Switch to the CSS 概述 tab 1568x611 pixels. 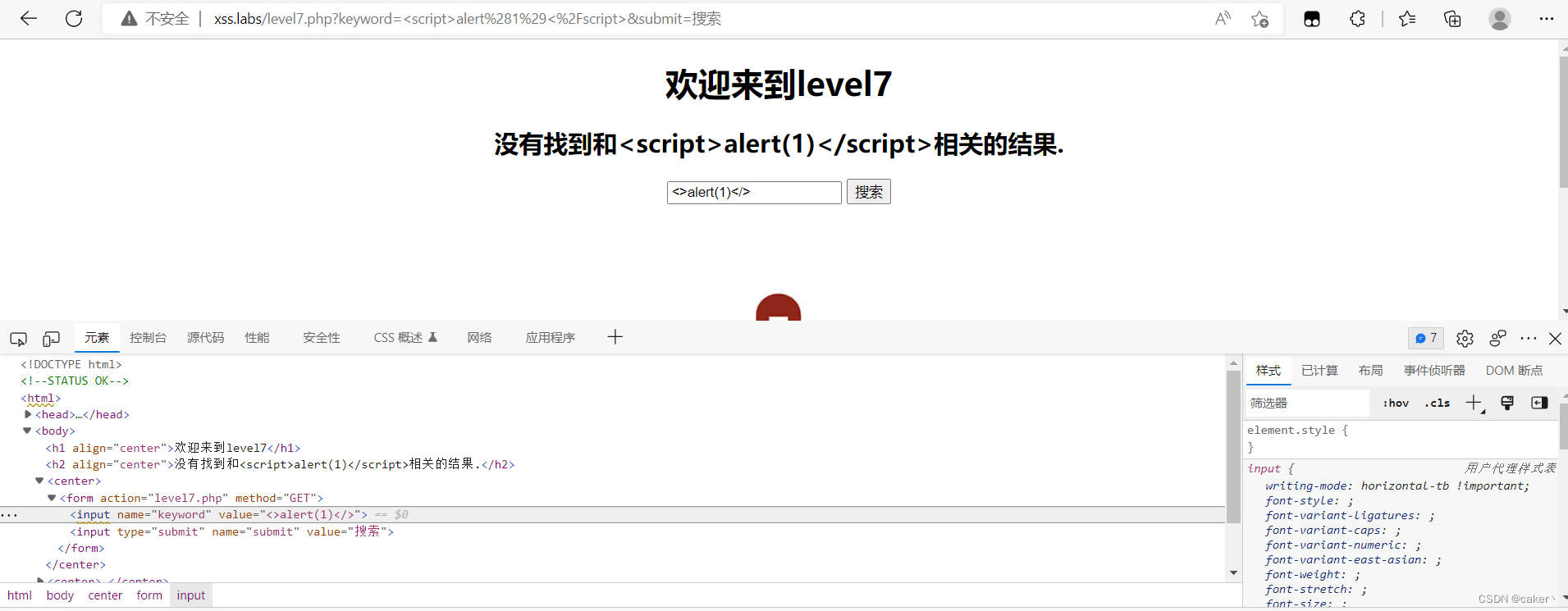pyautogui.click(x=405, y=338)
